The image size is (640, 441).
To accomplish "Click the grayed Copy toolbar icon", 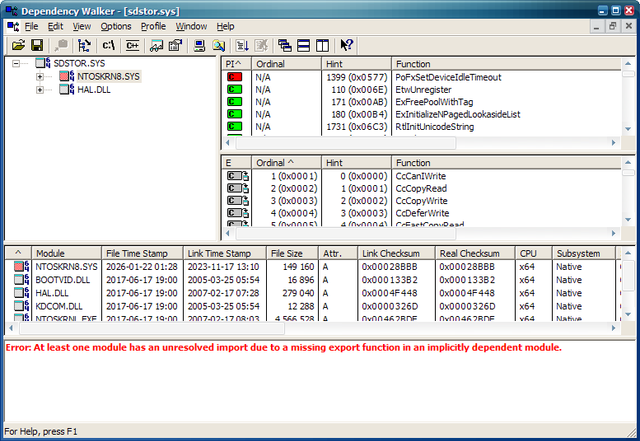I will pos(61,45).
